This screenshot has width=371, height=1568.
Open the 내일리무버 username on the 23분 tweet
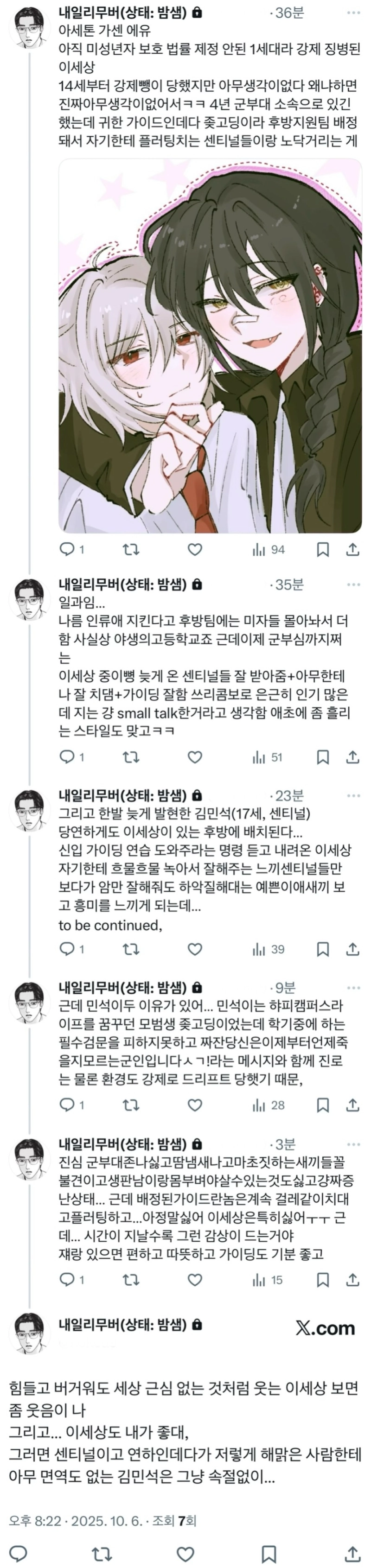pos(122,795)
